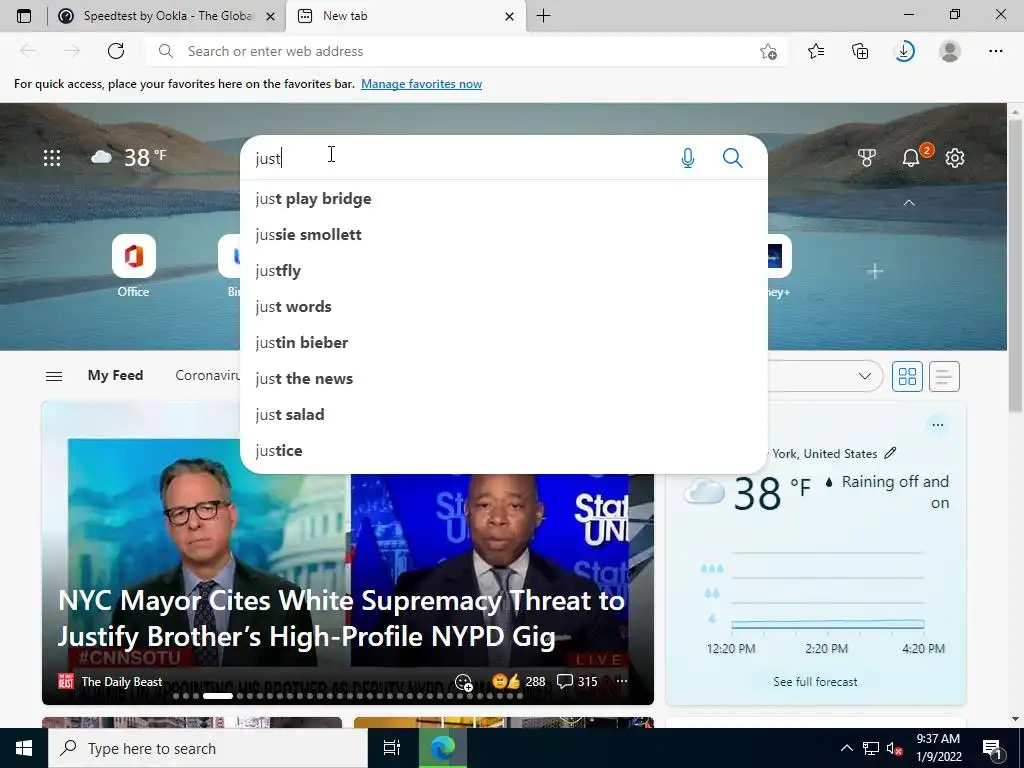Image resolution: width=1024 pixels, height=768 pixels.
Task: Open Microsoft Rewards trophy icon
Action: [867, 158]
